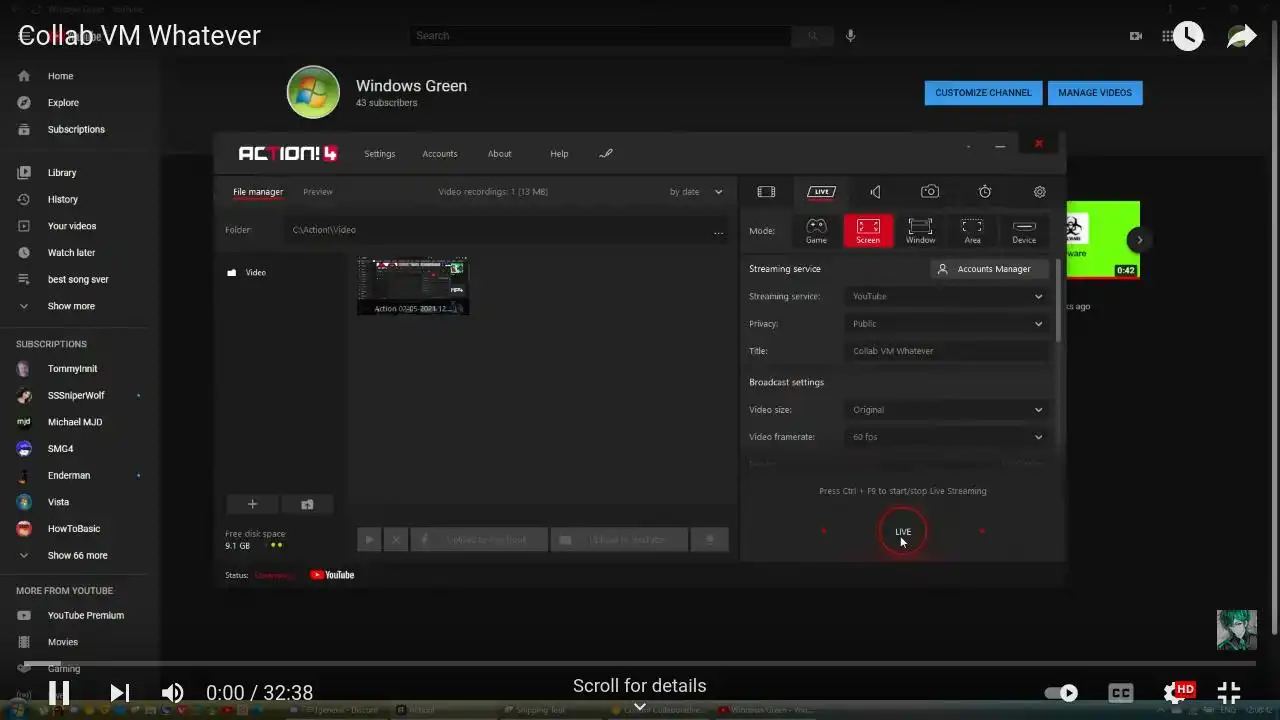The width and height of the screenshot is (1280, 720).
Task: Click Upload to YouTube button
Action: coord(620,540)
